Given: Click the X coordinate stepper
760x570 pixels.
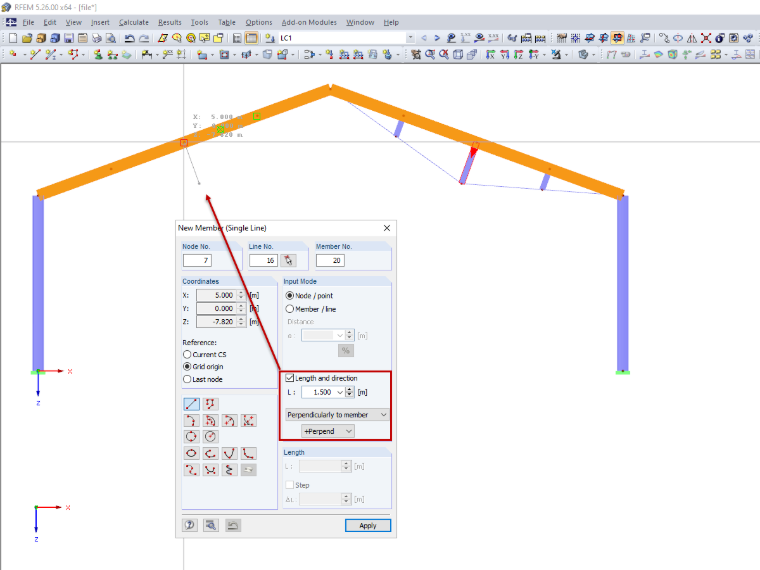Looking at the screenshot, I should coord(241,295).
